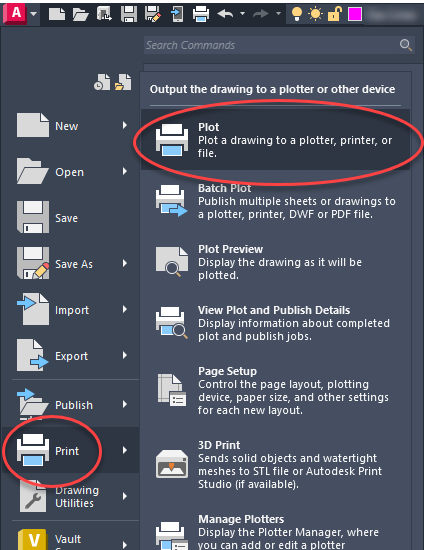Screen dimensions: 424x550
Task: Choose Batch Plot from the print options
Action: pos(276,201)
